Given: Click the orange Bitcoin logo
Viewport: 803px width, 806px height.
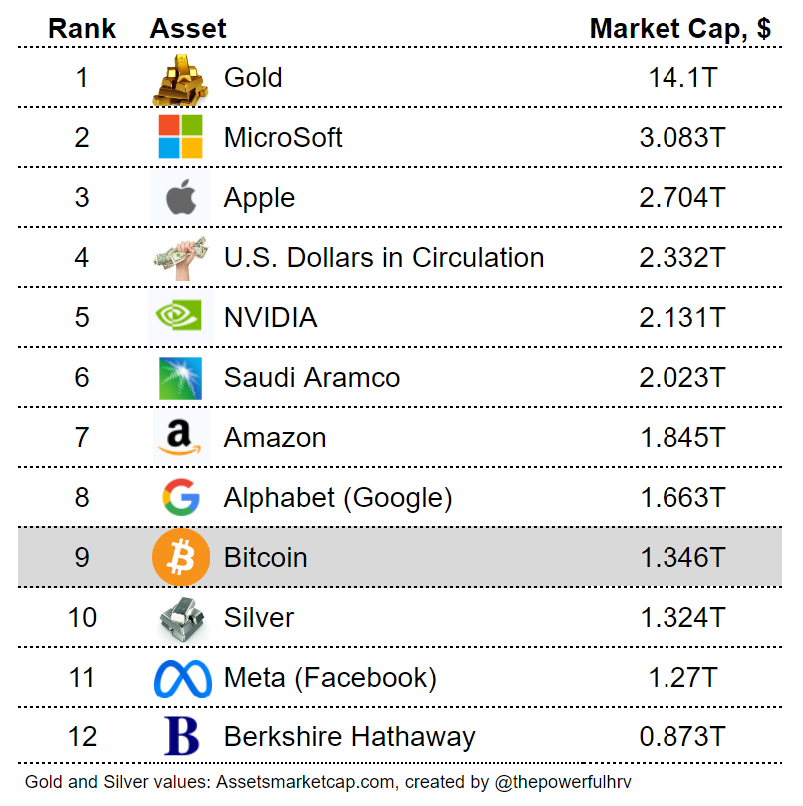Looking at the screenshot, I should pos(180,557).
